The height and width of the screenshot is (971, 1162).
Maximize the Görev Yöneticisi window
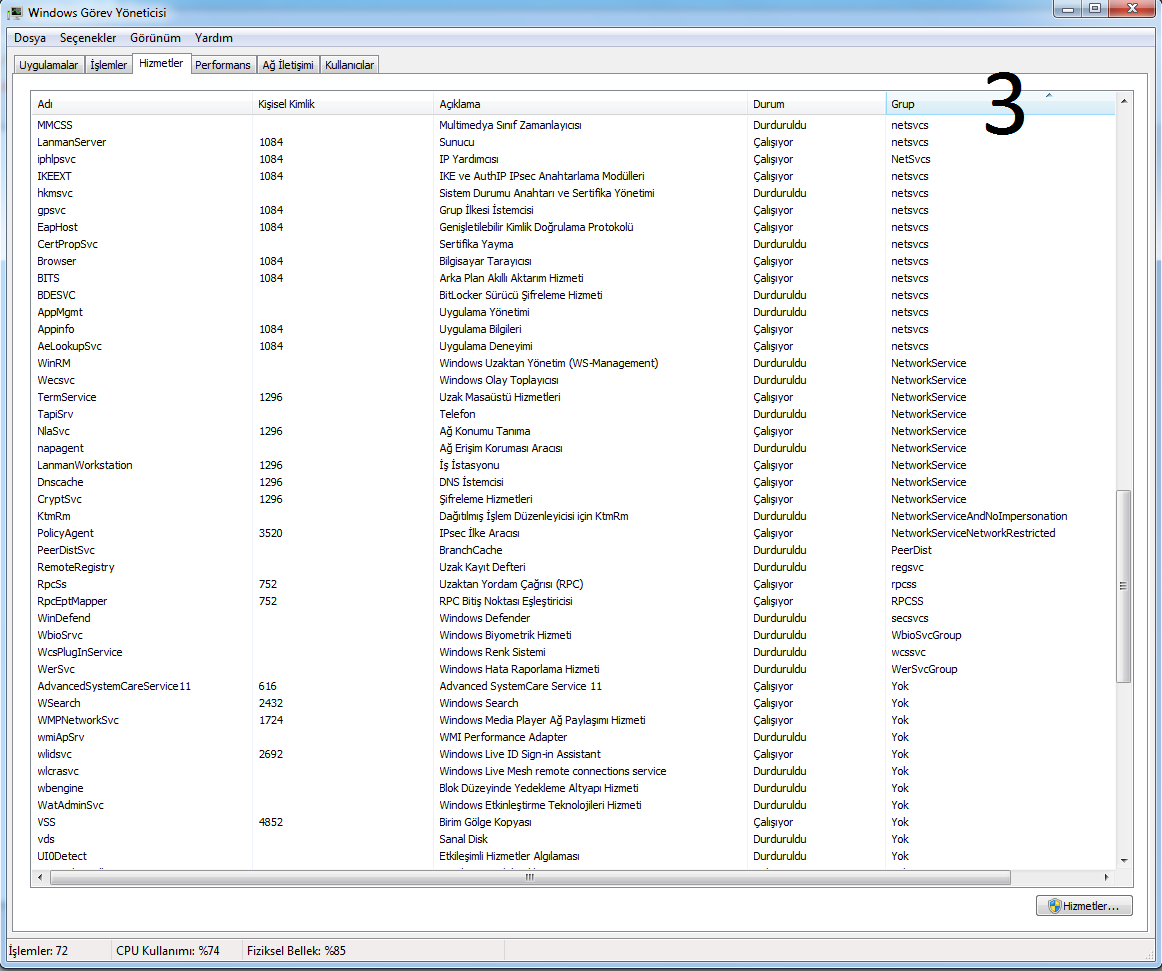(x=1095, y=9)
